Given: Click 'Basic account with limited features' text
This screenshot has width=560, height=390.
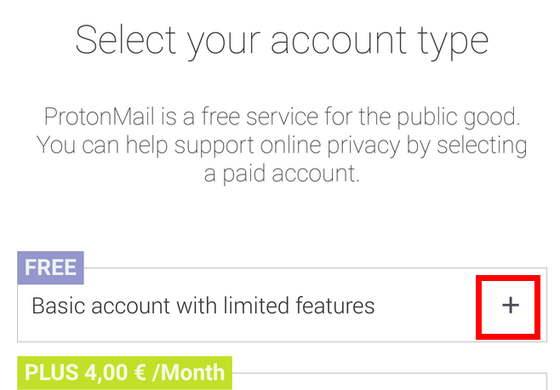Looking at the screenshot, I should (203, 306).
